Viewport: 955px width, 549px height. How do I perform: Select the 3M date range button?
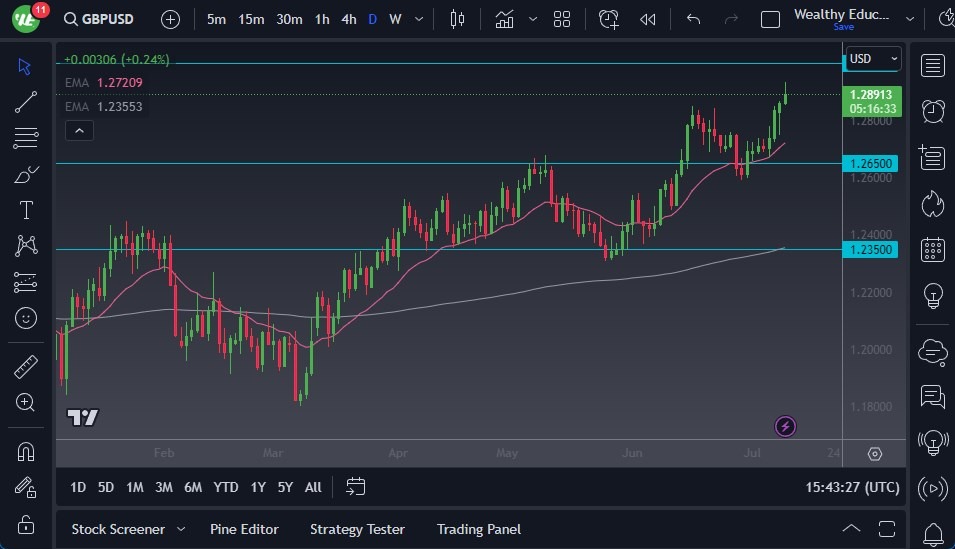click(x=164, y=487)
